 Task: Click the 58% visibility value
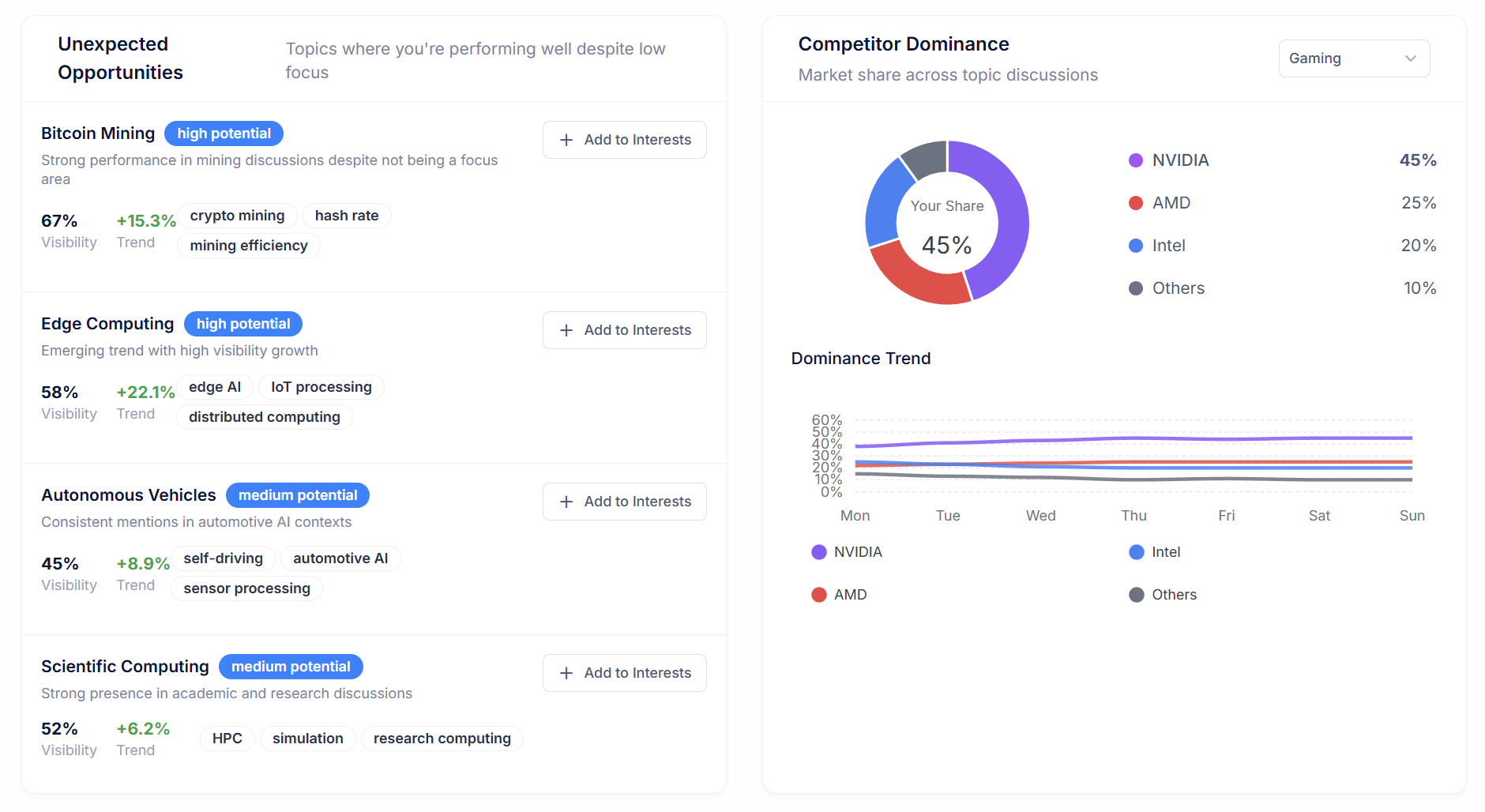pos(59,393)
